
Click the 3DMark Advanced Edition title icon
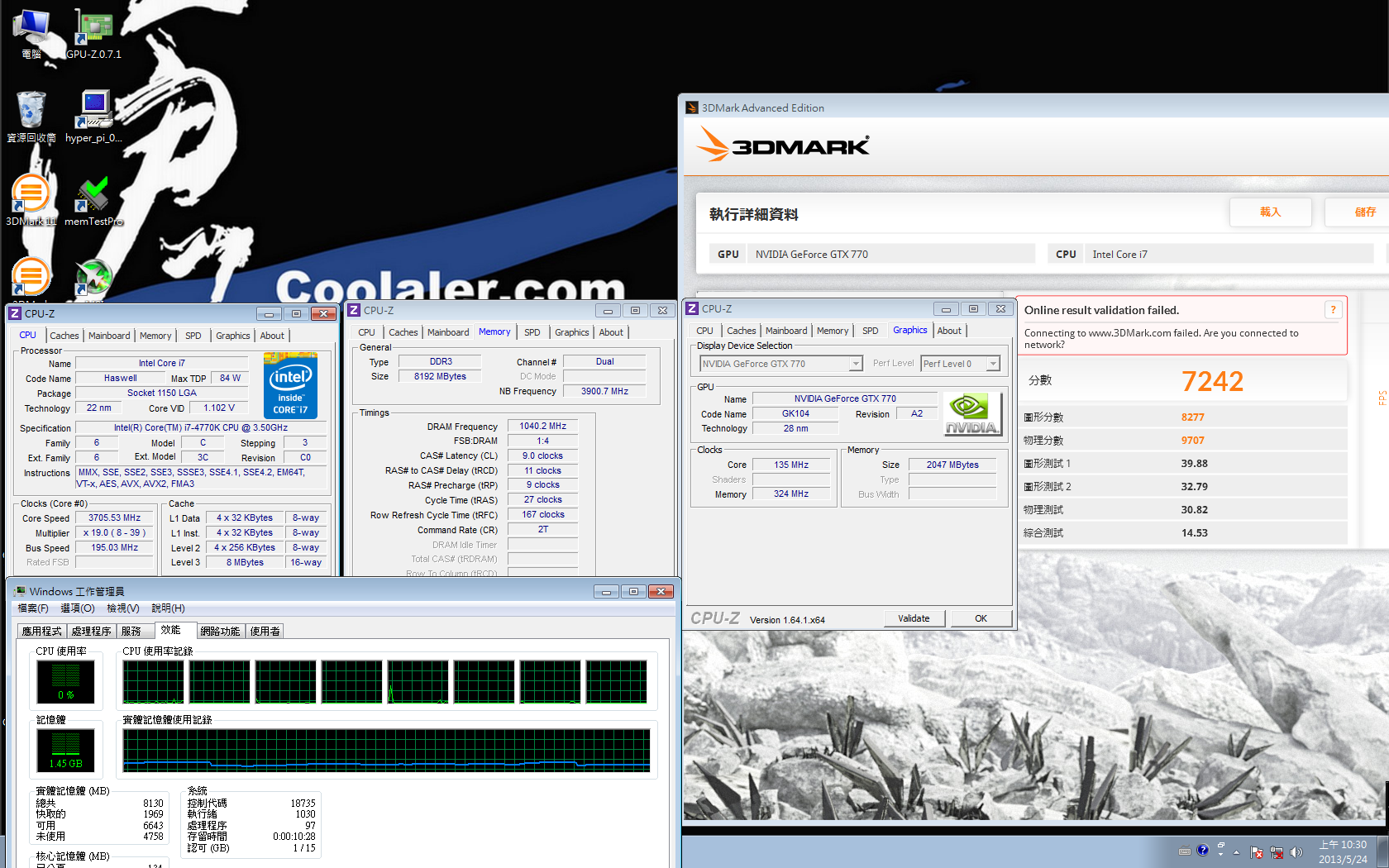692,107
